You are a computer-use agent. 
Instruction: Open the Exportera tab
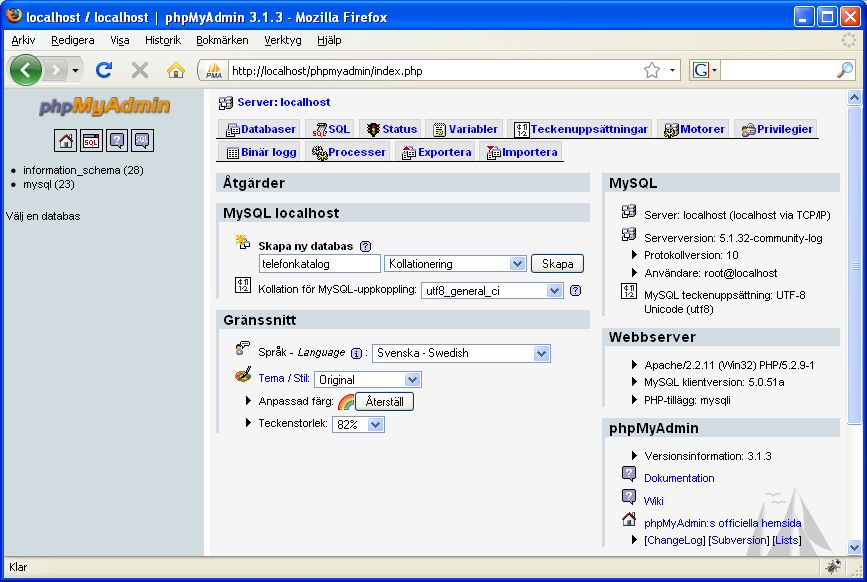tap(436, 152)
